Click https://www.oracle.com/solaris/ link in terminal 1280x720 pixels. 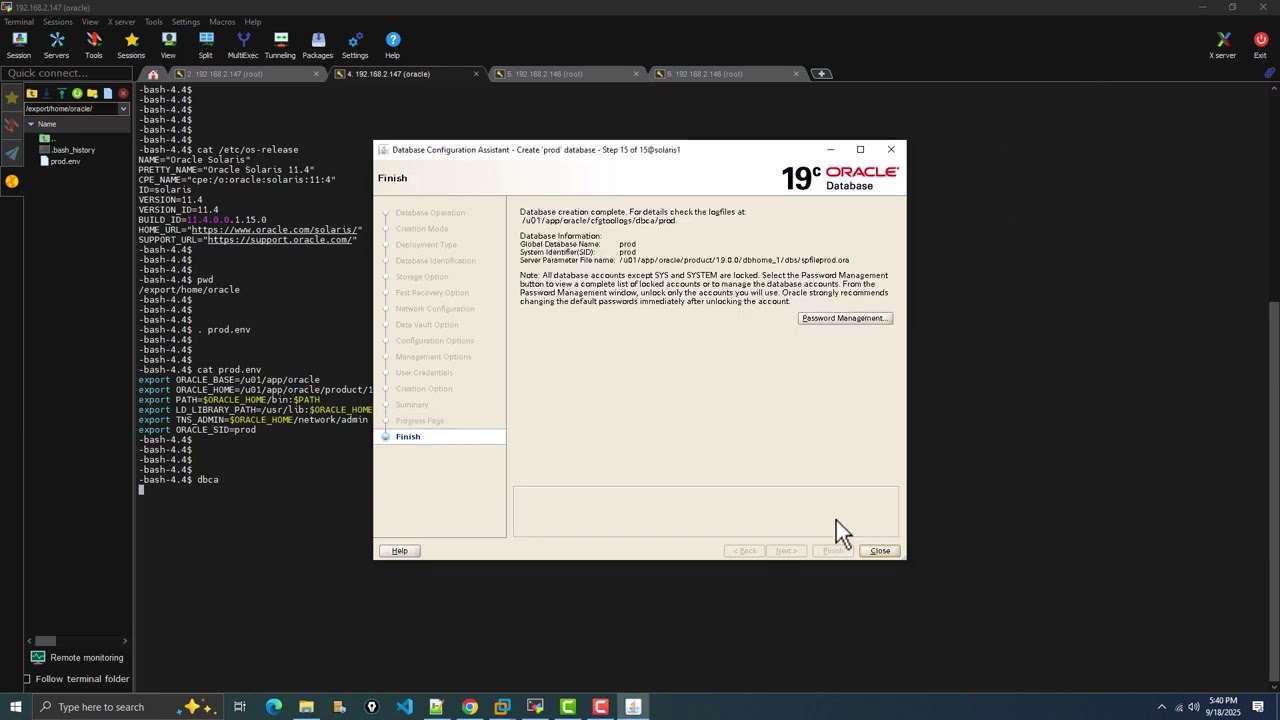pos(276,230)
